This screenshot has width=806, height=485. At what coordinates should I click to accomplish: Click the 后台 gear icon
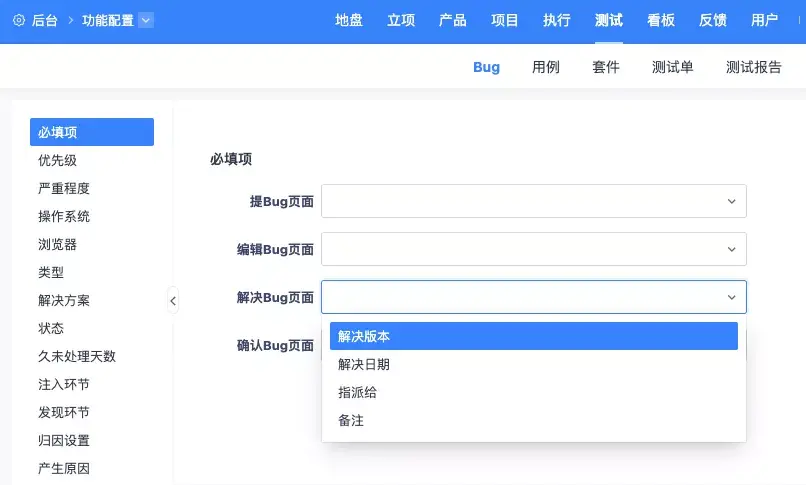[19, 21]
